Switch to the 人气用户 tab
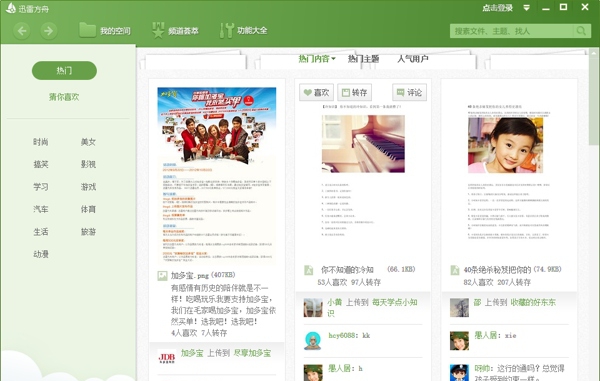 tap(412, 59)
